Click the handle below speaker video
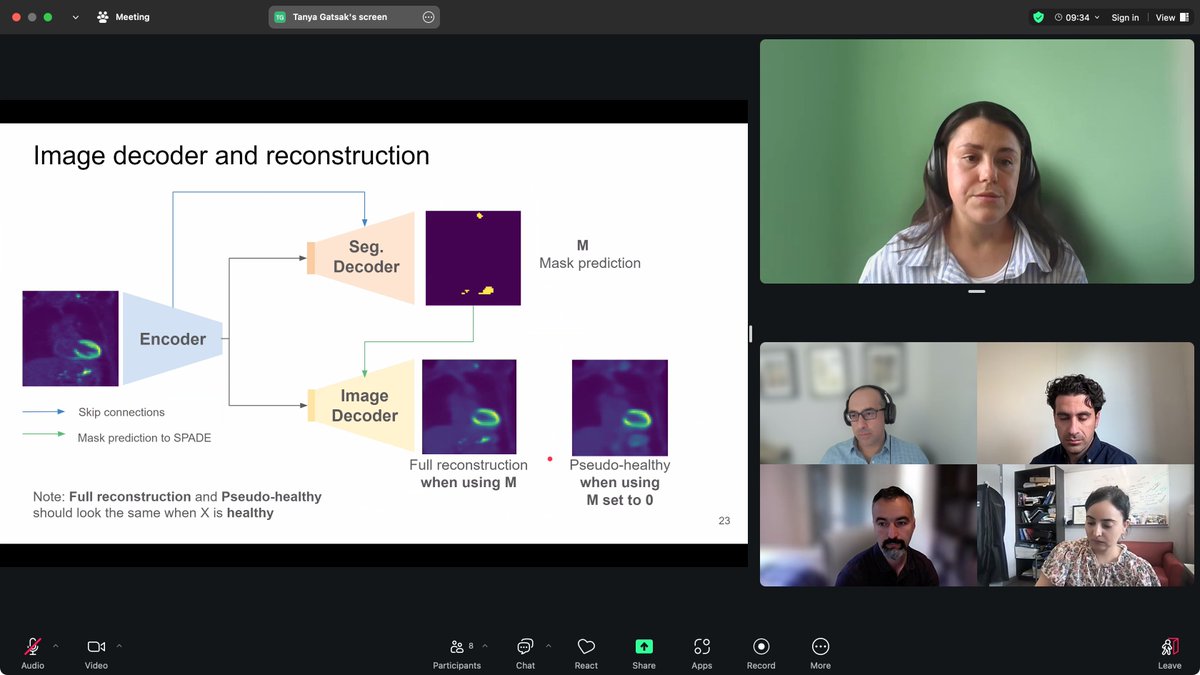This screenshot has height=675, width=1200. pyautogui.click(x=977, y=291)
